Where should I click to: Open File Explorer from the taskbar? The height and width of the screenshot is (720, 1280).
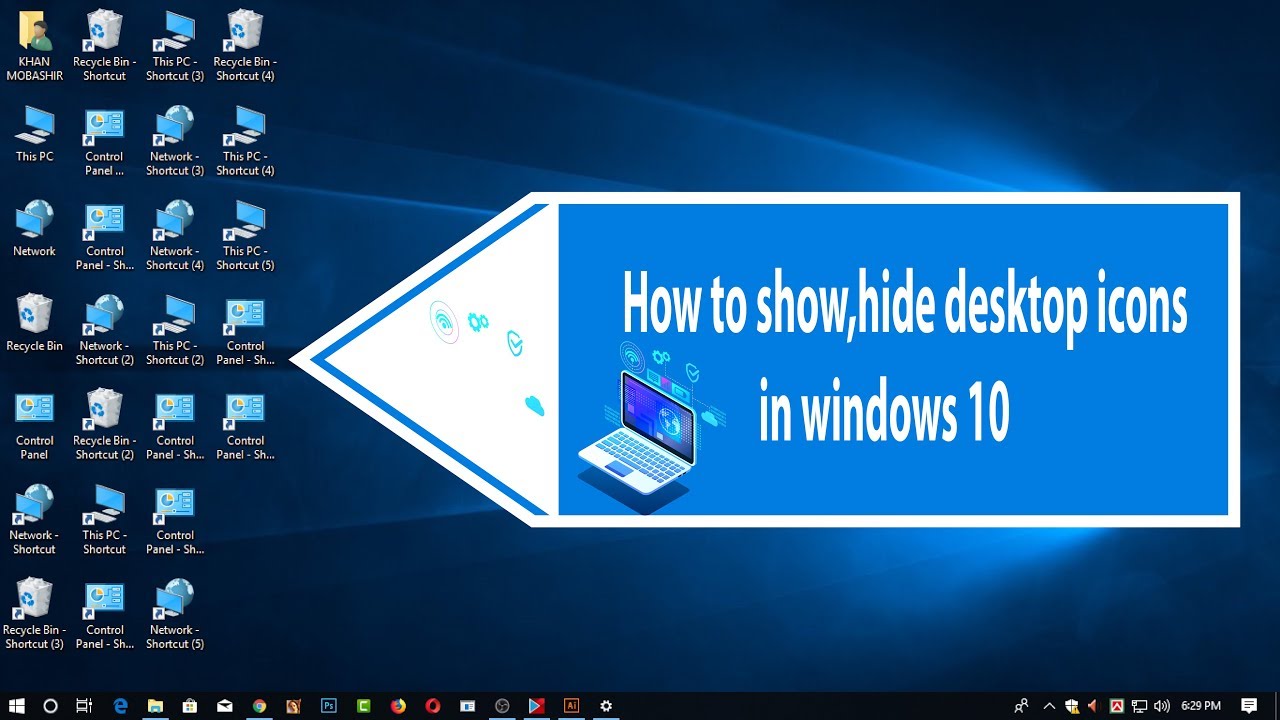point(156,705)
